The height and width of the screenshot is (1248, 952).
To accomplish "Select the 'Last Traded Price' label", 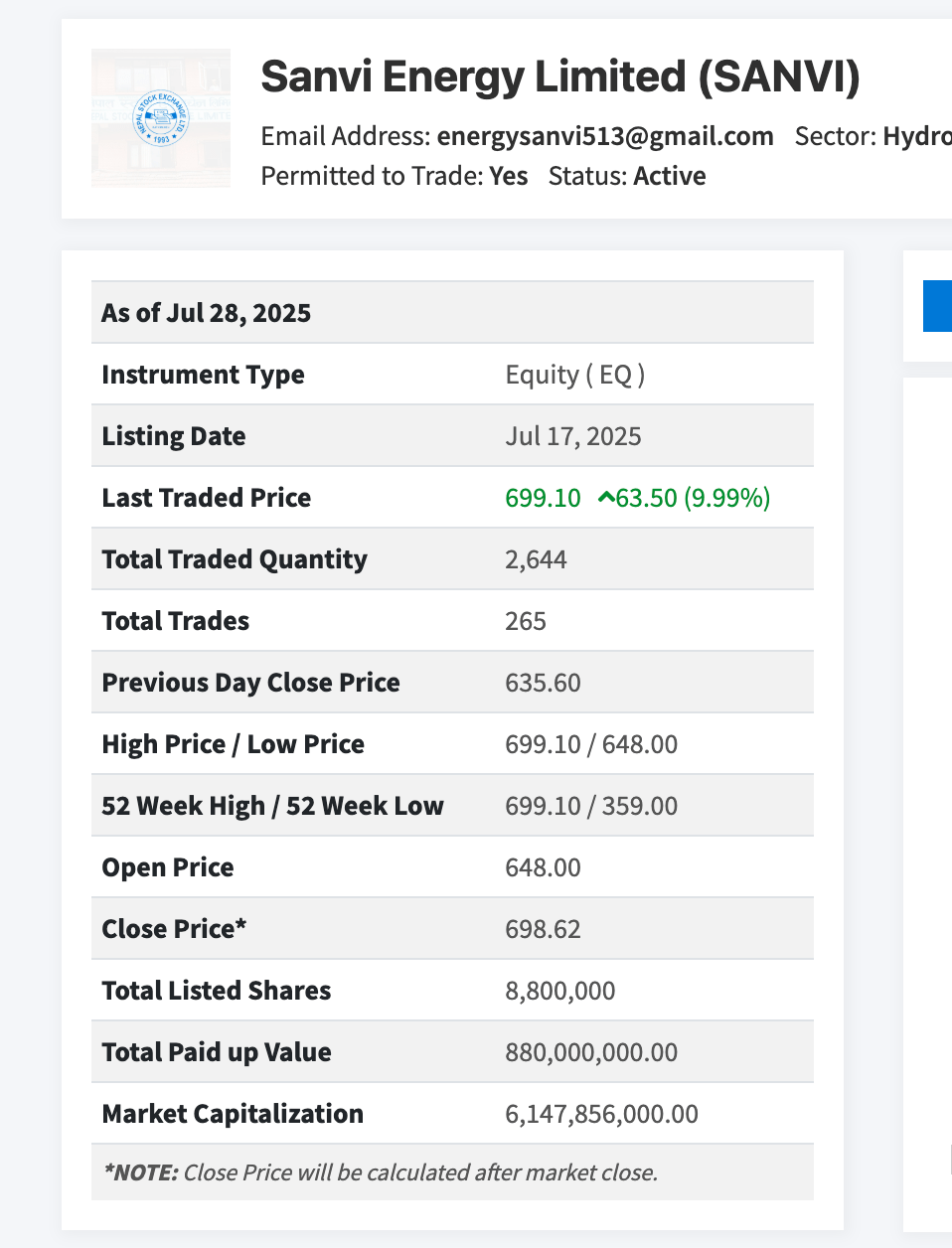I will [207, 498].
